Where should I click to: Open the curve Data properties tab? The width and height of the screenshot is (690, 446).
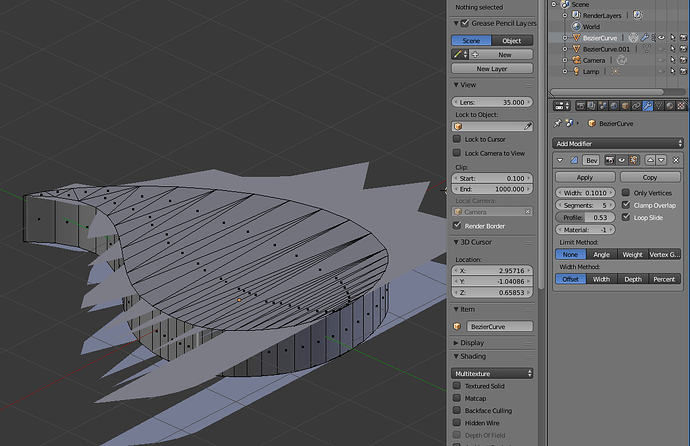point(659,106)
